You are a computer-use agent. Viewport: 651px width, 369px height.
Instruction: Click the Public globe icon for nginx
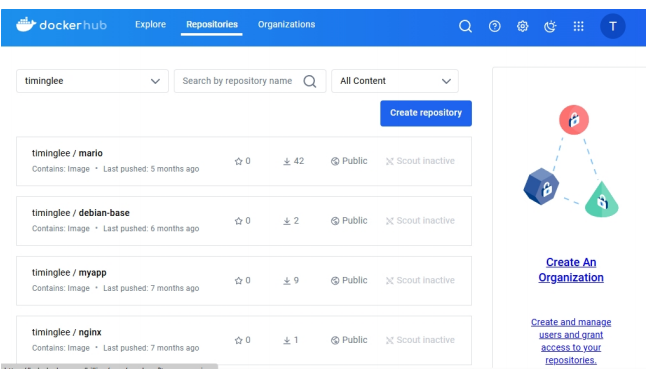tap(335, 341)
